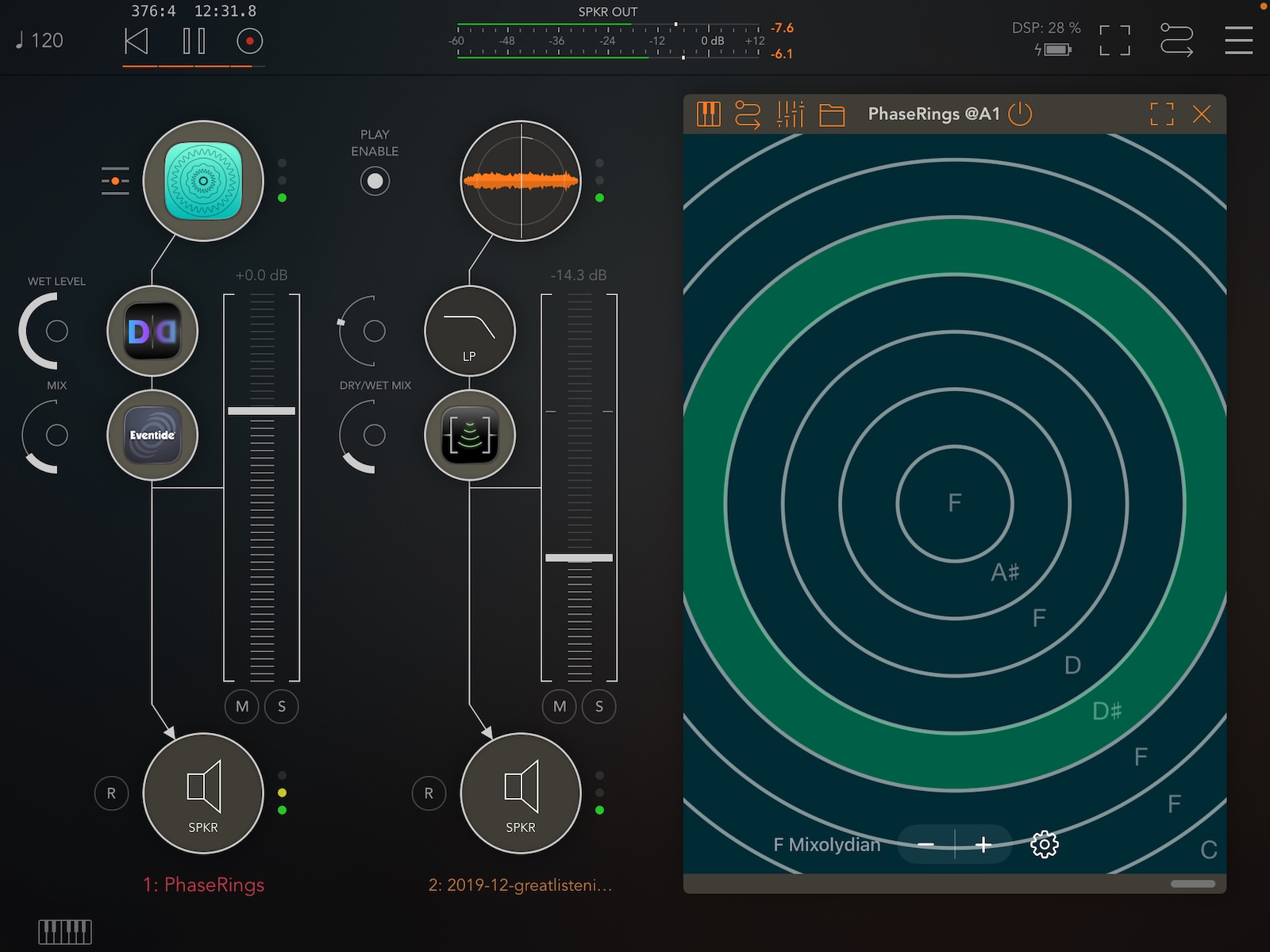
Task: Mute the PhaseRings channel
Action: coord(242,706)
